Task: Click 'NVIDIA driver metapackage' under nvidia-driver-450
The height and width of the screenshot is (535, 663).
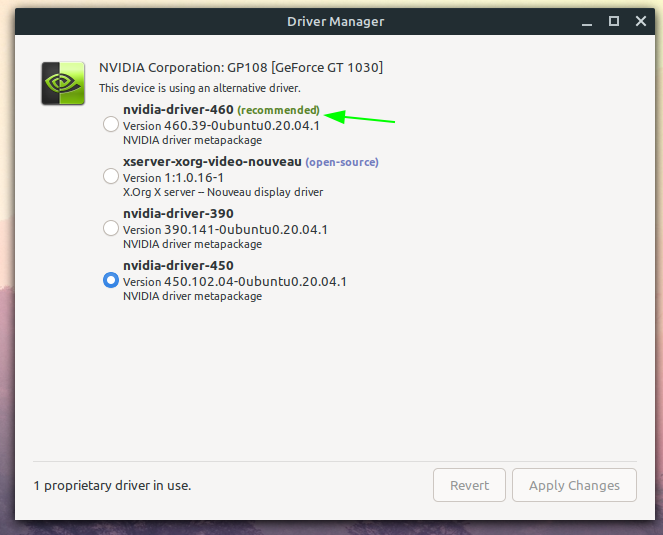Action: tap(192, 296)
